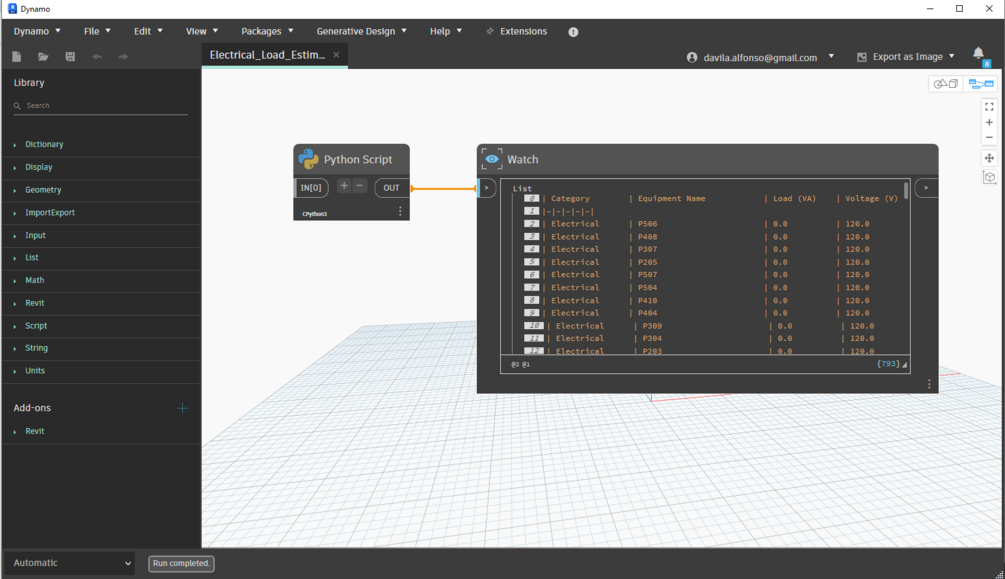Click the Run completed status button
The image size is (1005, 579).
click(x=181, y=564)
